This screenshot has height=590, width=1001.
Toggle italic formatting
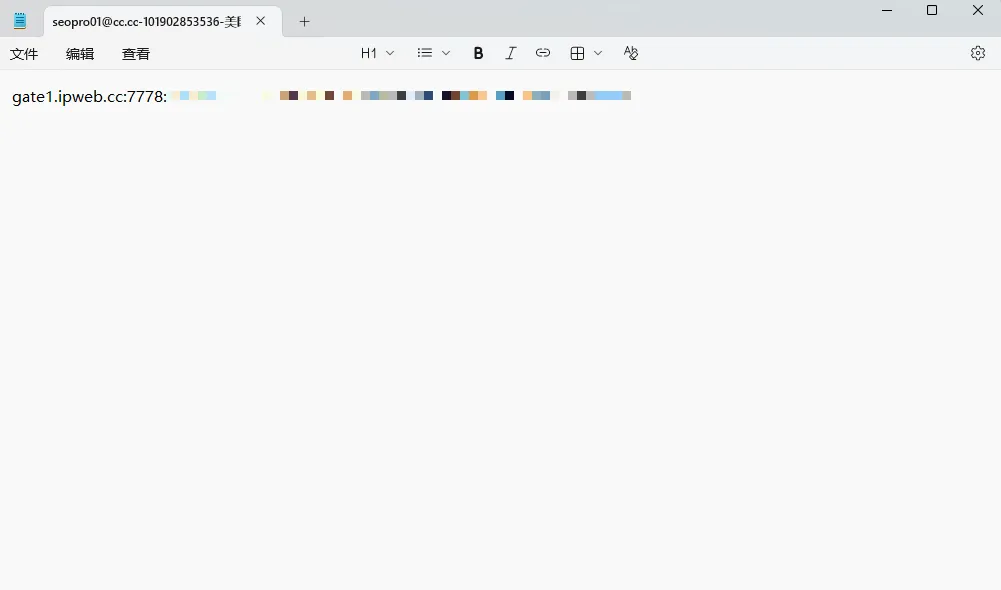pyautogui.click(x=510, y=53)
